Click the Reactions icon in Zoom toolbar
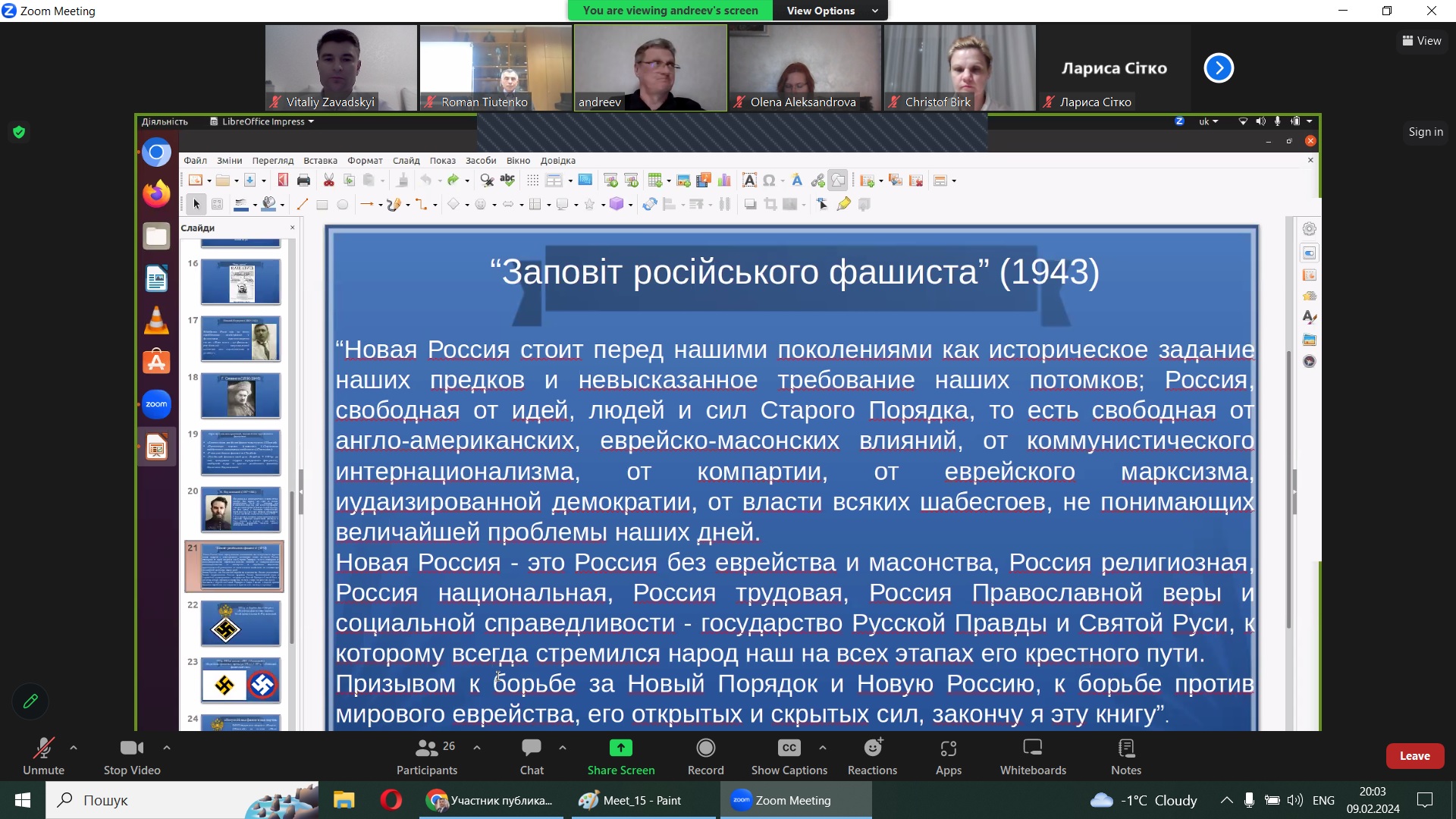1456x819 pixels. pos(872,756)
